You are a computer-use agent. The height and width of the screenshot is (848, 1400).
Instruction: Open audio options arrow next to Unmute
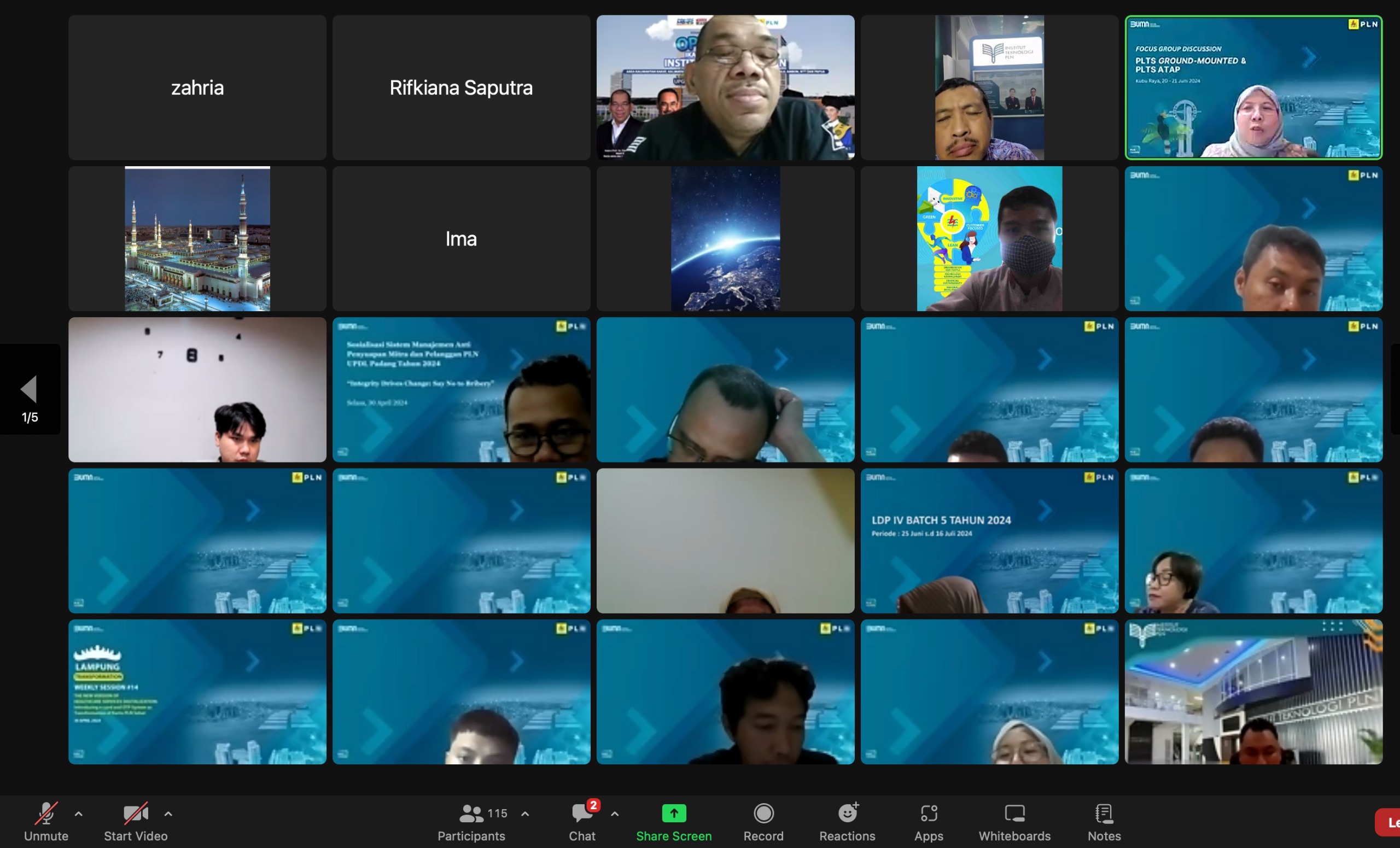(x=78, y=814)
